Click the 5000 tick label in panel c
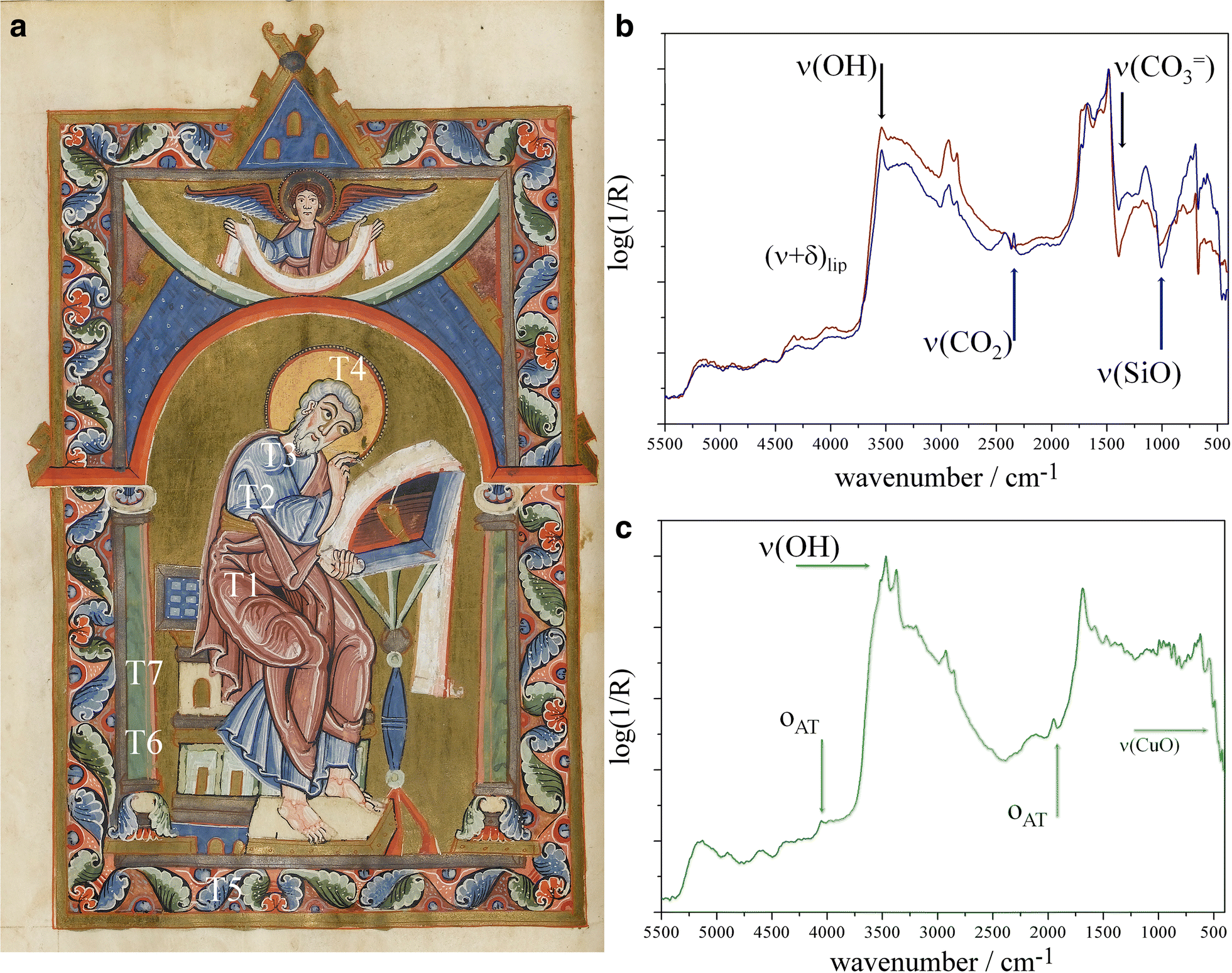Viewport: 1232px width, 973px height. [716, 932]
